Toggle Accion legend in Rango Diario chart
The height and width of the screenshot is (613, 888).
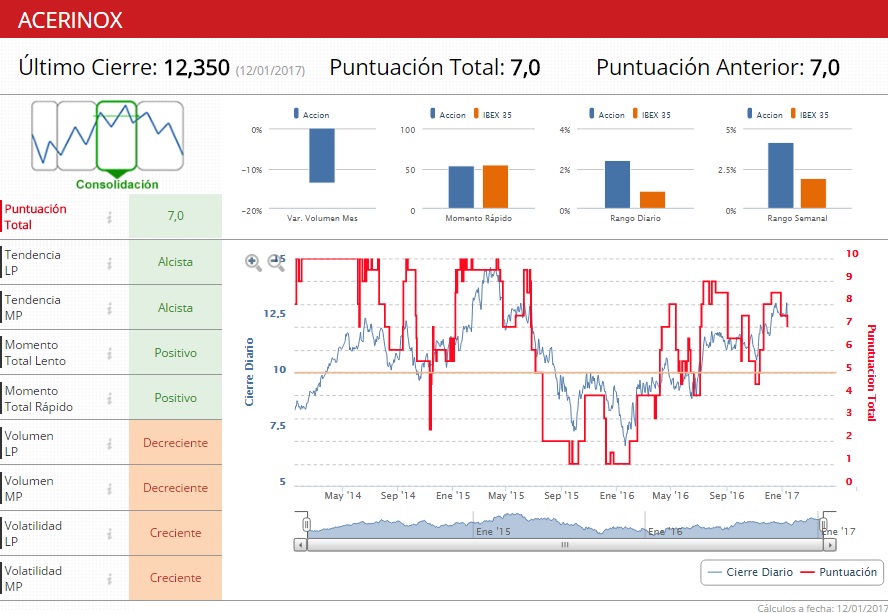tap(607, 114)
